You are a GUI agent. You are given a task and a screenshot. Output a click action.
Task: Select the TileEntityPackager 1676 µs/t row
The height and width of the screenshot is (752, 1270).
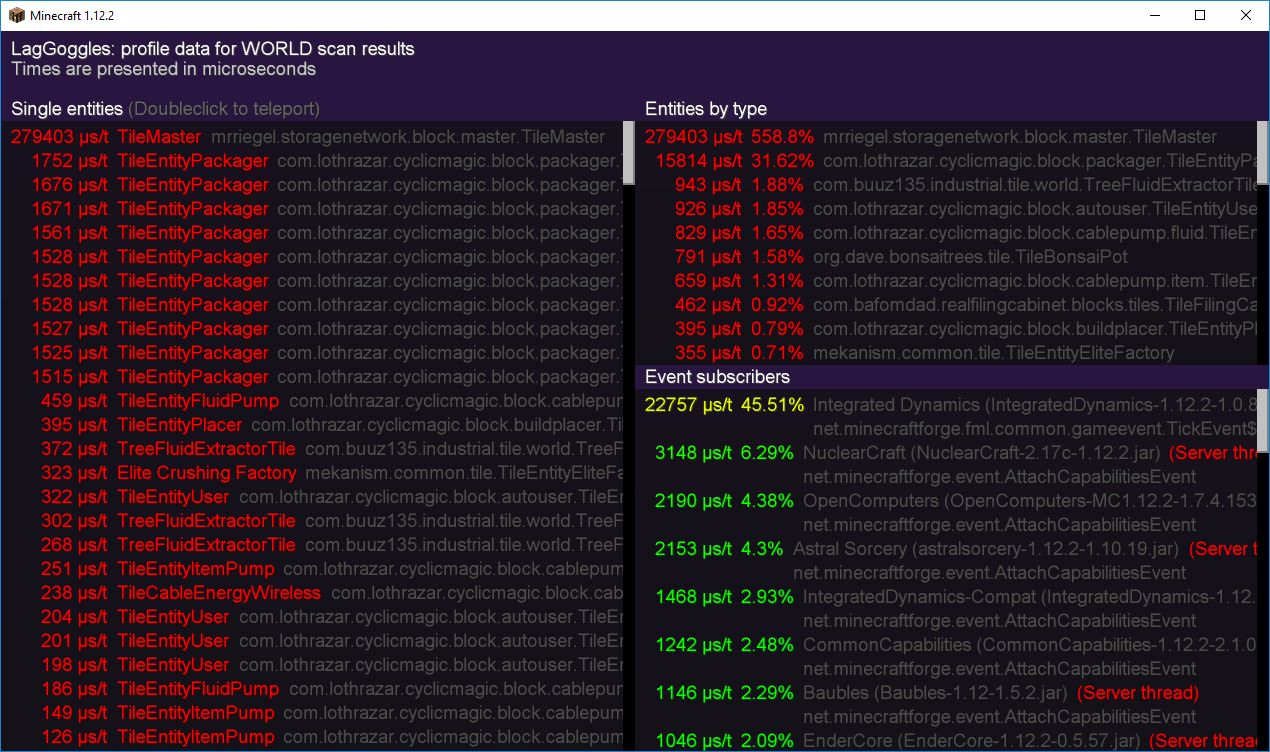pyautogui.click(x=312, y=185)
